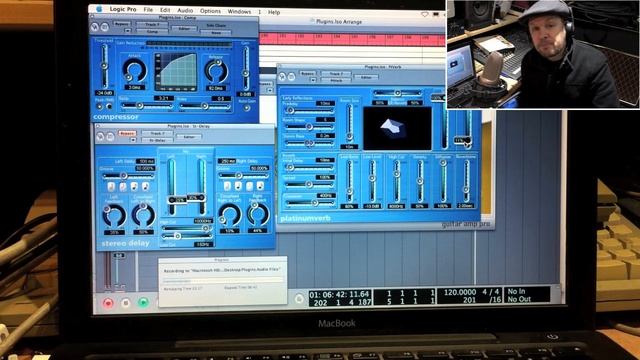
Task: Open the dropdown arrow below Bypass in Stereo Delay
Action: coord(133,140)
